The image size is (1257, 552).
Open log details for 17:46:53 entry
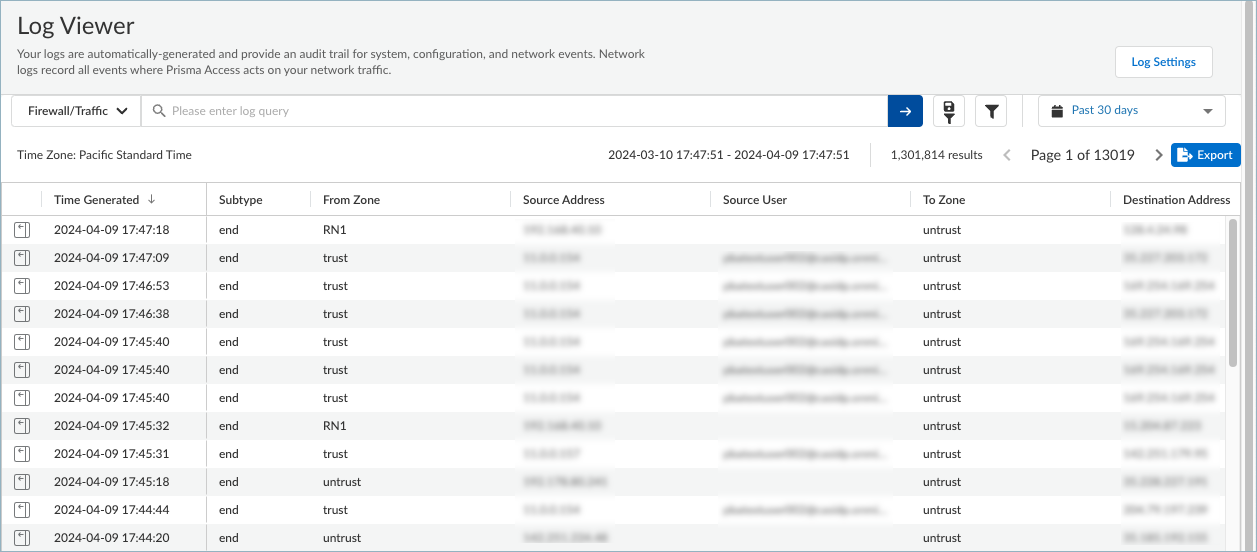[22, 286]
